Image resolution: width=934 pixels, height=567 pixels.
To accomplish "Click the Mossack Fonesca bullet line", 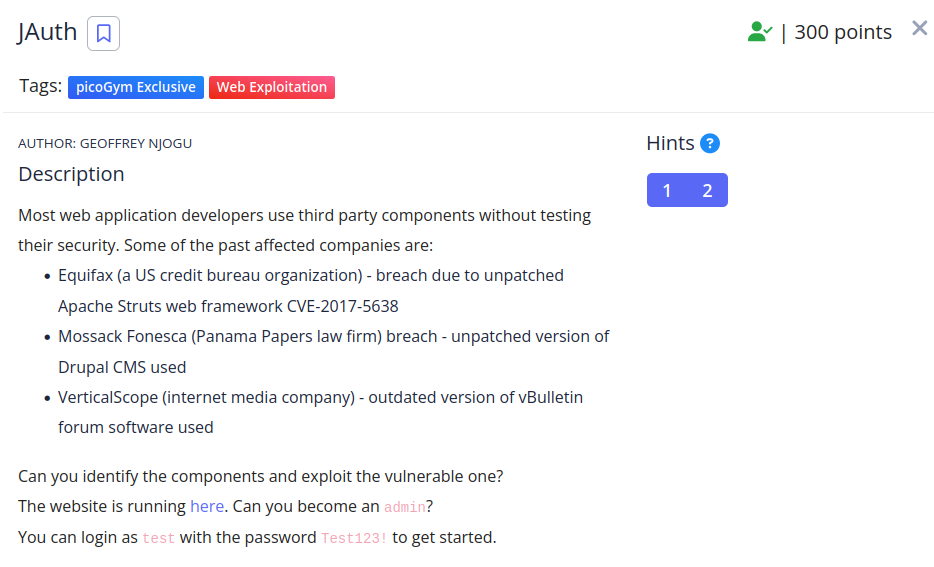I will (x=334, y=337).
